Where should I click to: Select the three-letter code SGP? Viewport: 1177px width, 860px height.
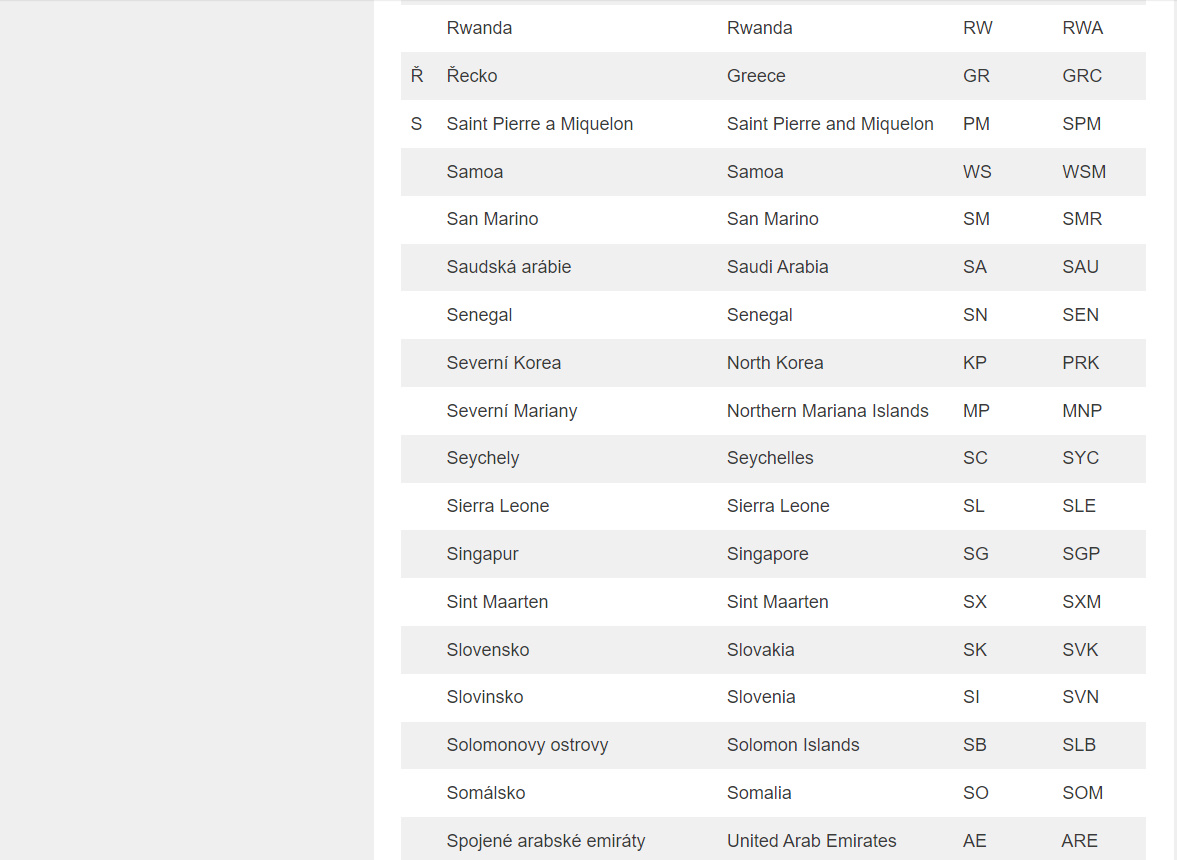tap(1080, 554)
